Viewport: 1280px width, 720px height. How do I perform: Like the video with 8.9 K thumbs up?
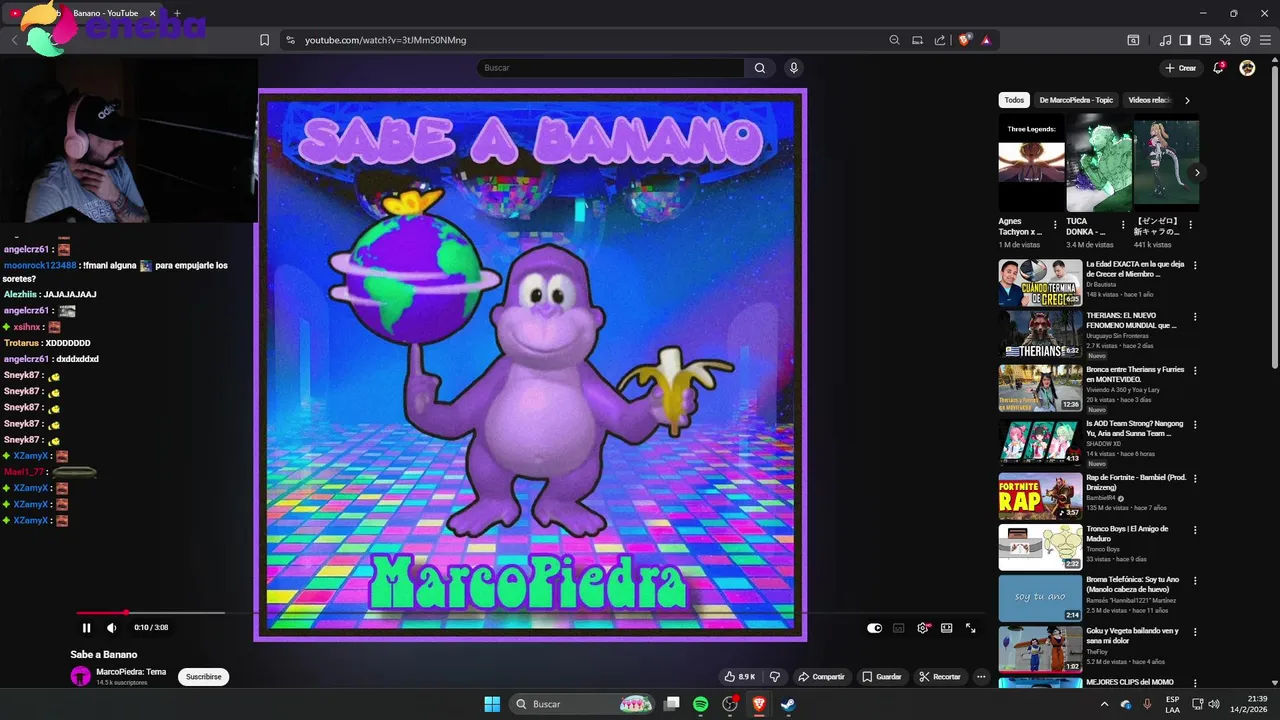pos(739,677)
